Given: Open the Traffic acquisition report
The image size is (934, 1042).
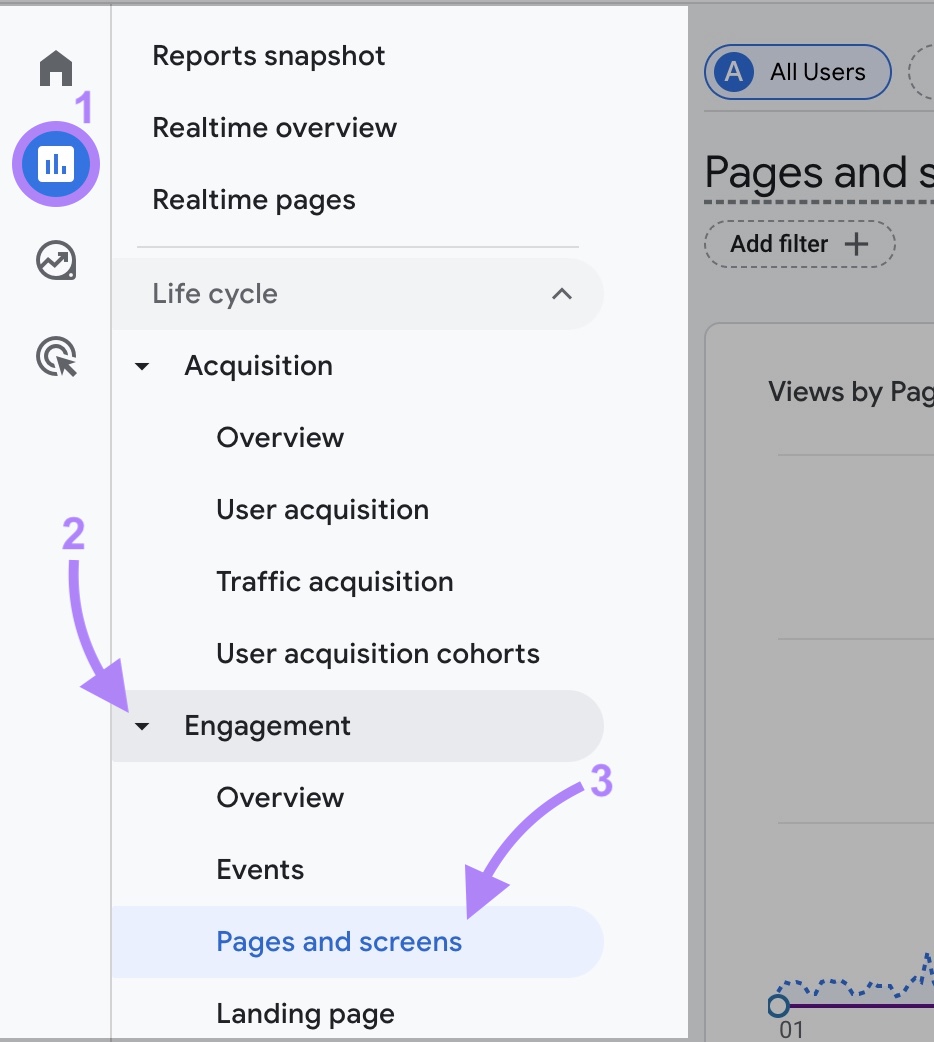Looking at the screenshot, I should click(x=334, y=581).
